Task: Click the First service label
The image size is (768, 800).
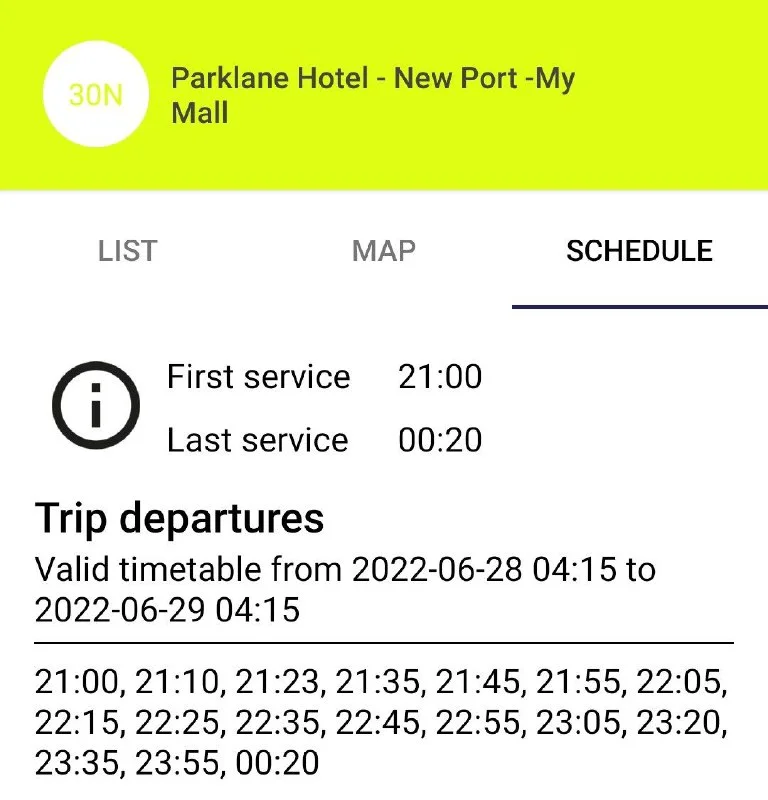Action: [258, 377]
